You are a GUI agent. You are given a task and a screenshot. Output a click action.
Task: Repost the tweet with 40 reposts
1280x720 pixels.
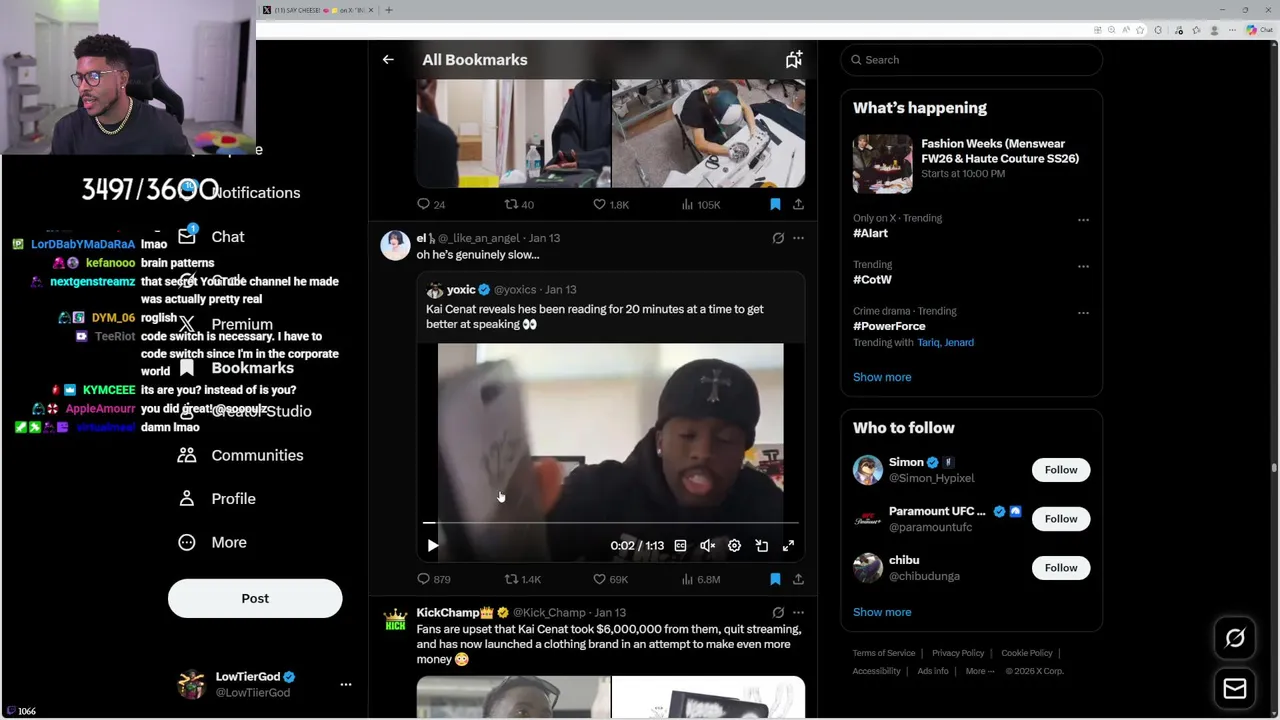(x=519, y=204)
